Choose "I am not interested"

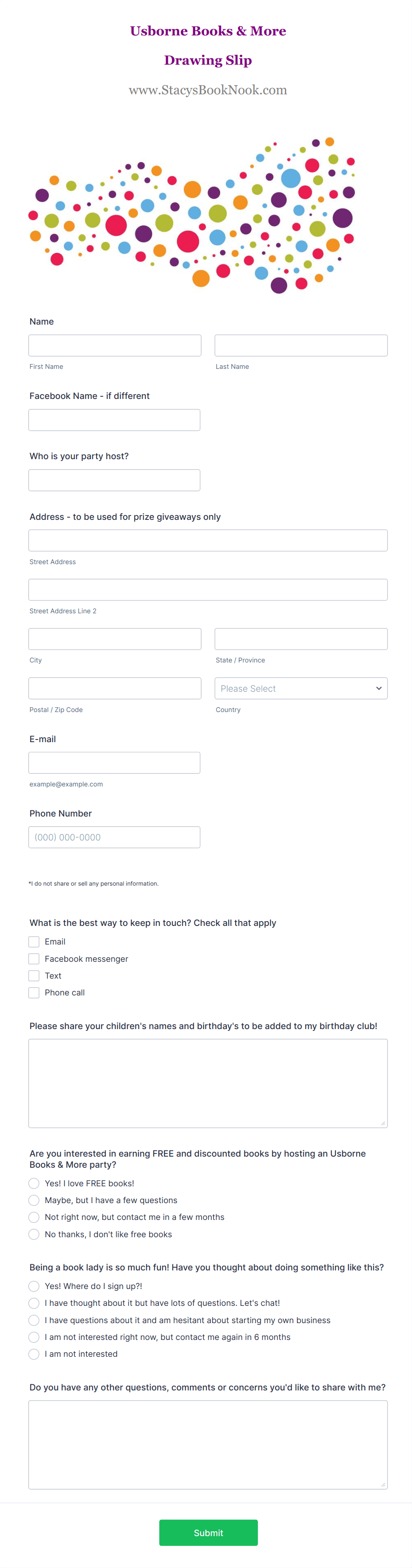(x=34, y=1354)
